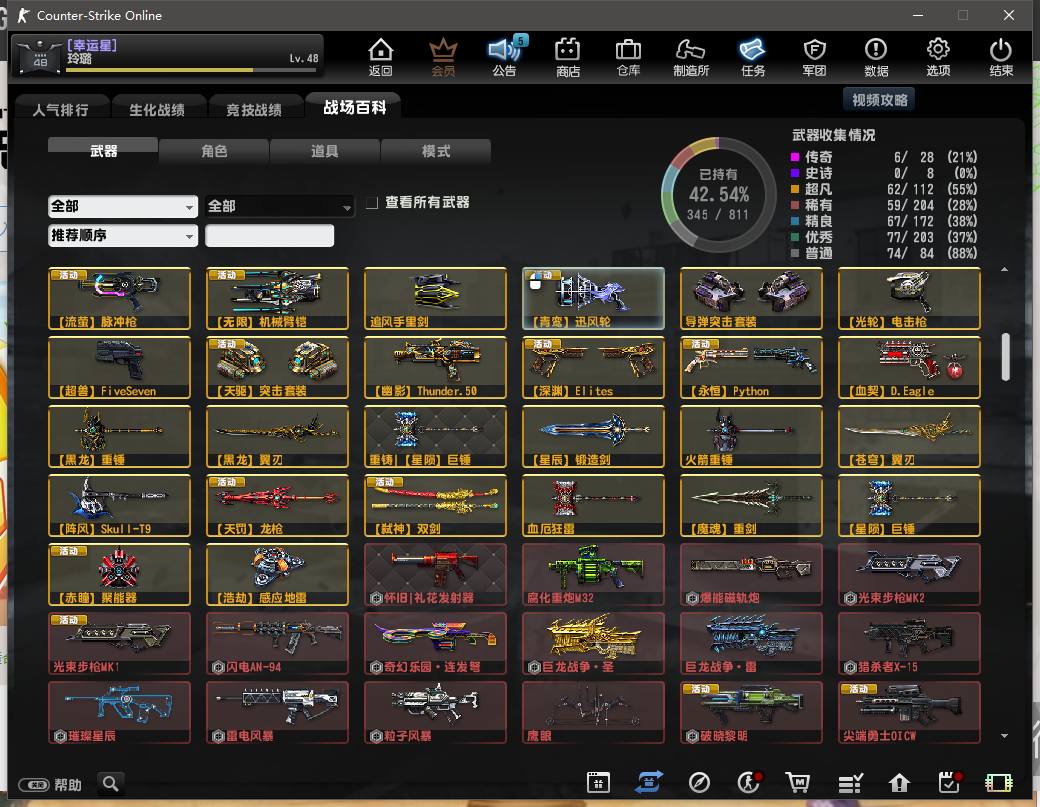Viewport: 1040px width, 807px height.
Task: Click the 视频攻略 button
Action: point(879,99)
